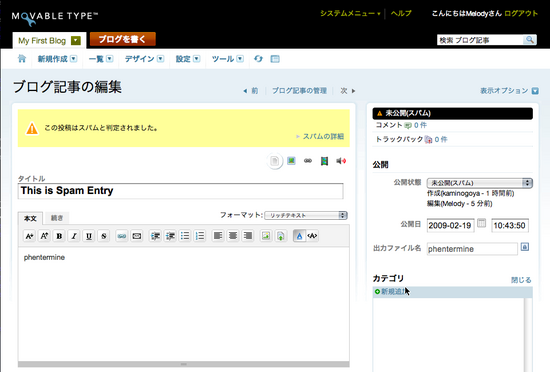
Task: Center align text
Action: [233, 236]
